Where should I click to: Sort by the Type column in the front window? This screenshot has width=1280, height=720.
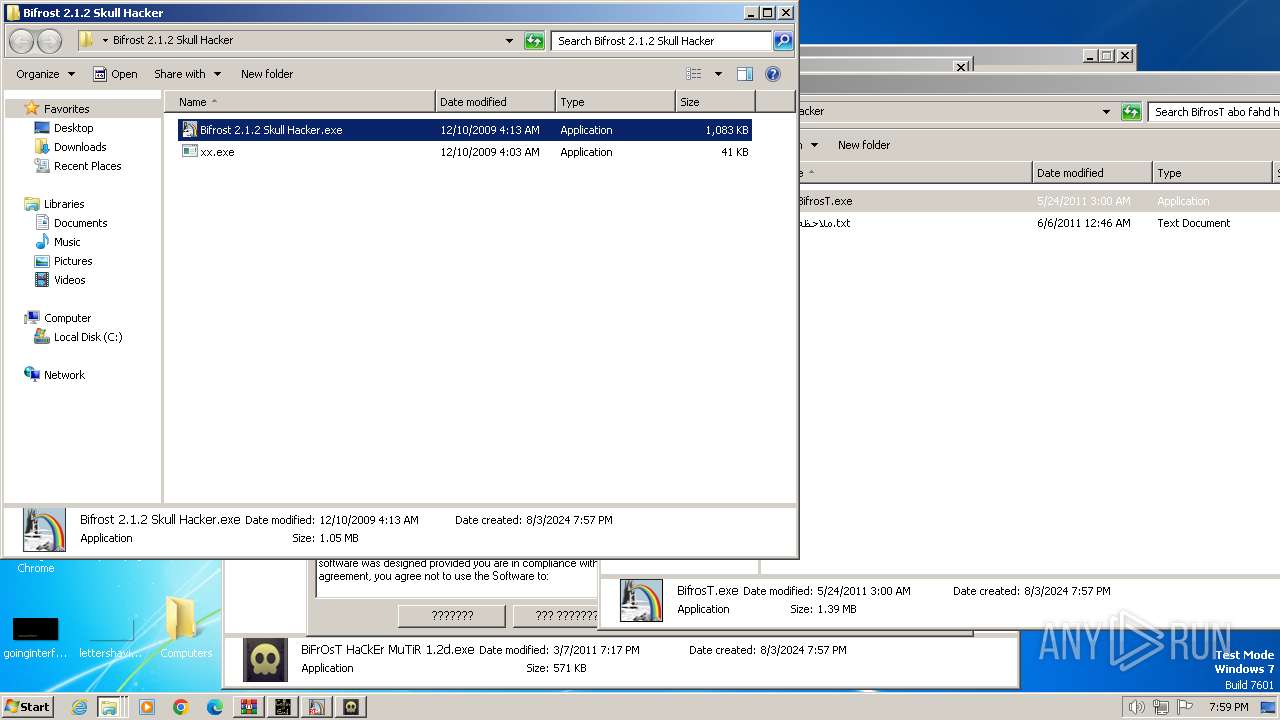[x=615, y=102]
